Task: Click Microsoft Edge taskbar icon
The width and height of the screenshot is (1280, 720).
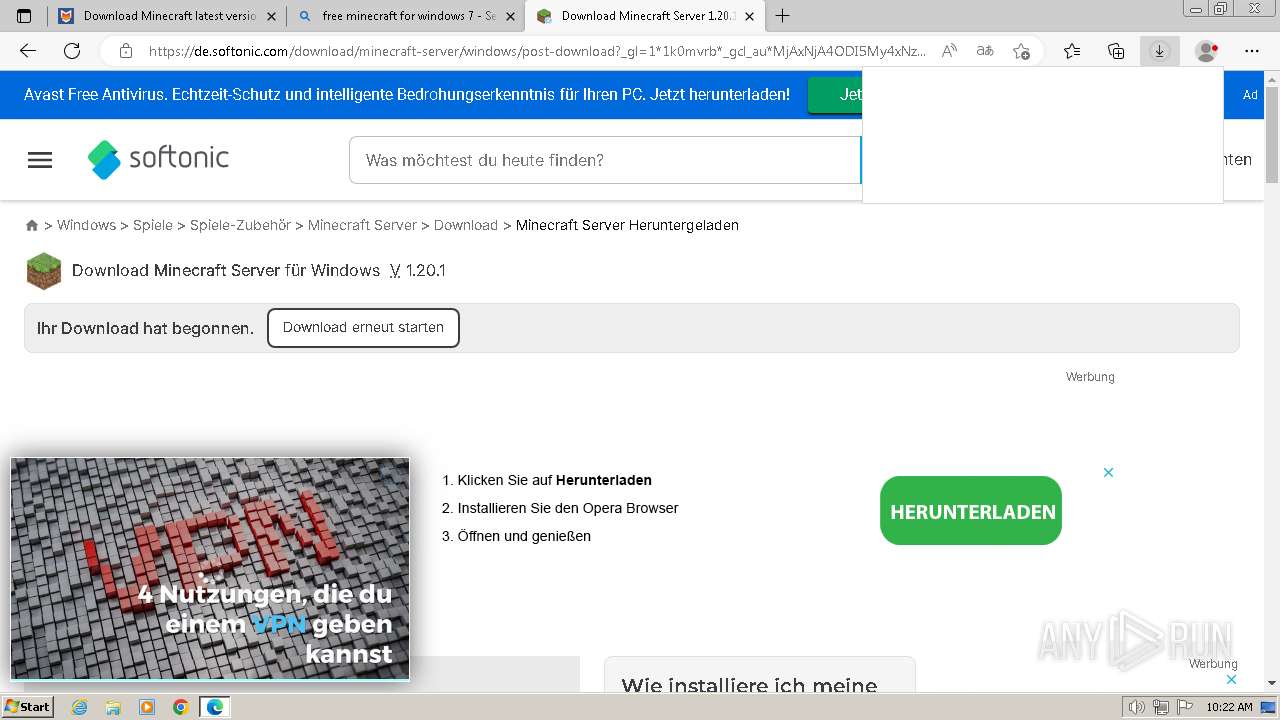Action: click(215, 707)
